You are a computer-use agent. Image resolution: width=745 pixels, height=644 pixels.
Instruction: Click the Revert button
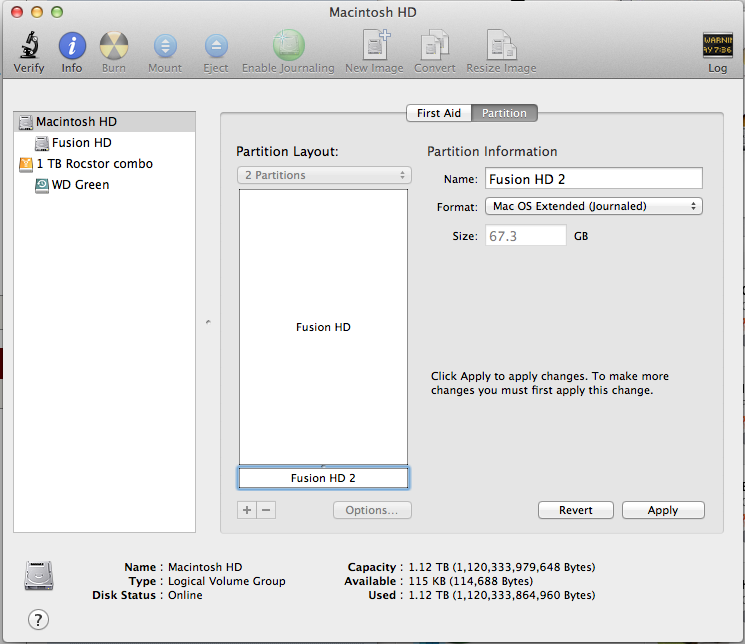(x=575, y=510)
